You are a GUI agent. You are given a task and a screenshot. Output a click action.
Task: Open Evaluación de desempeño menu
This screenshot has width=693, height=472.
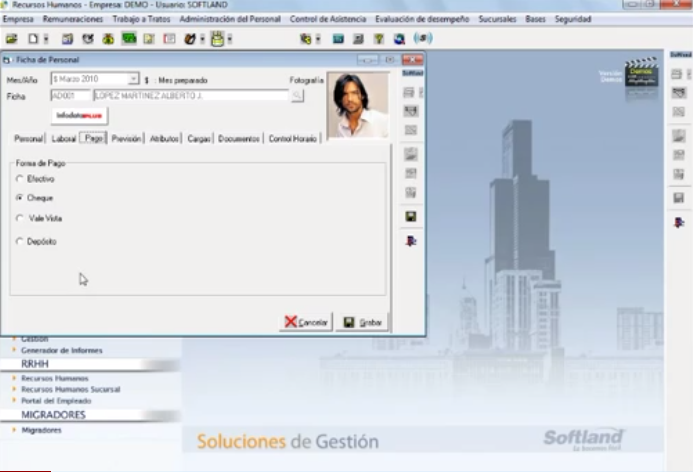[422, 19]
